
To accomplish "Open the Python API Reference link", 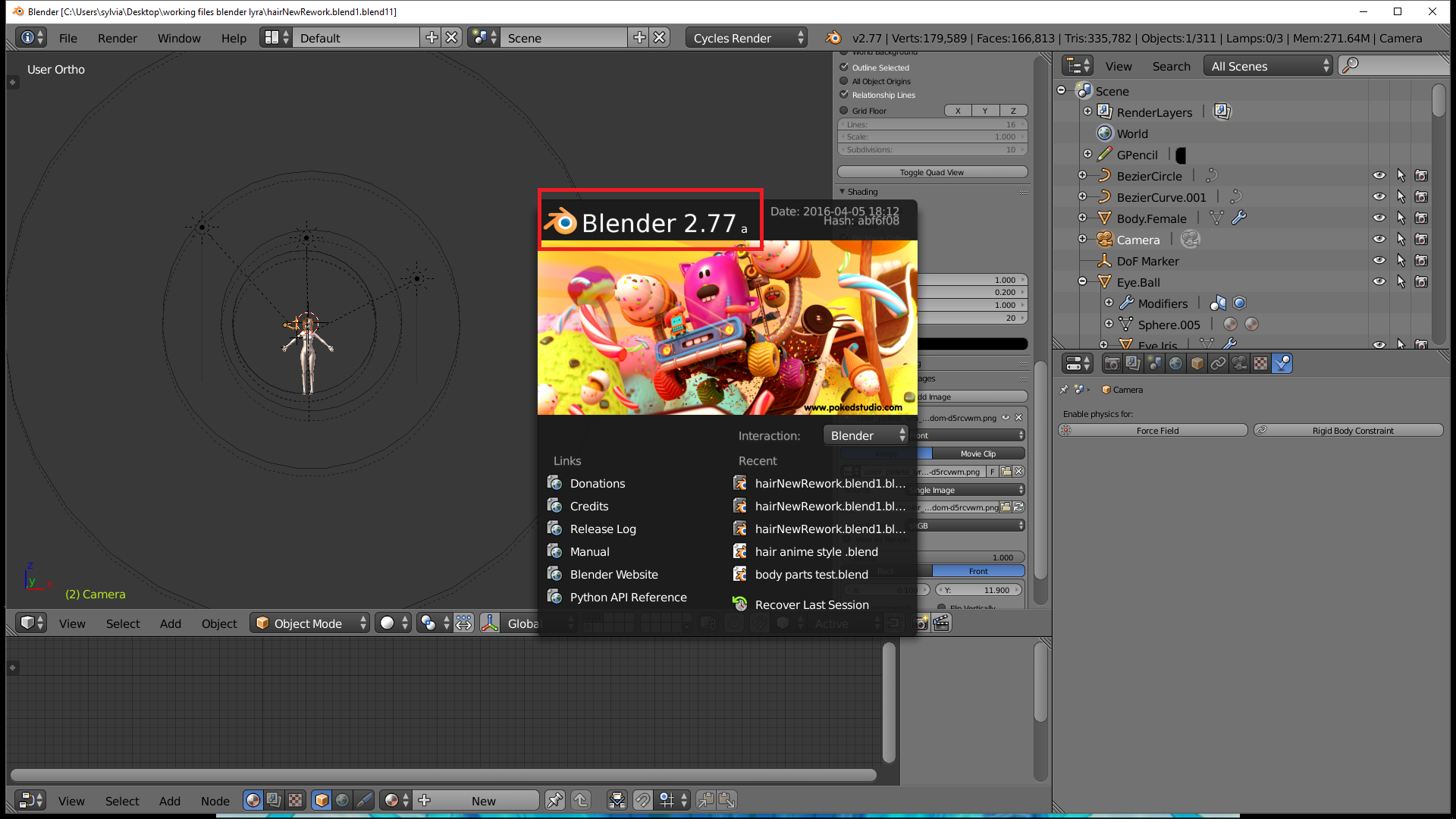I will pyautogui.click(x=628, y=597).
